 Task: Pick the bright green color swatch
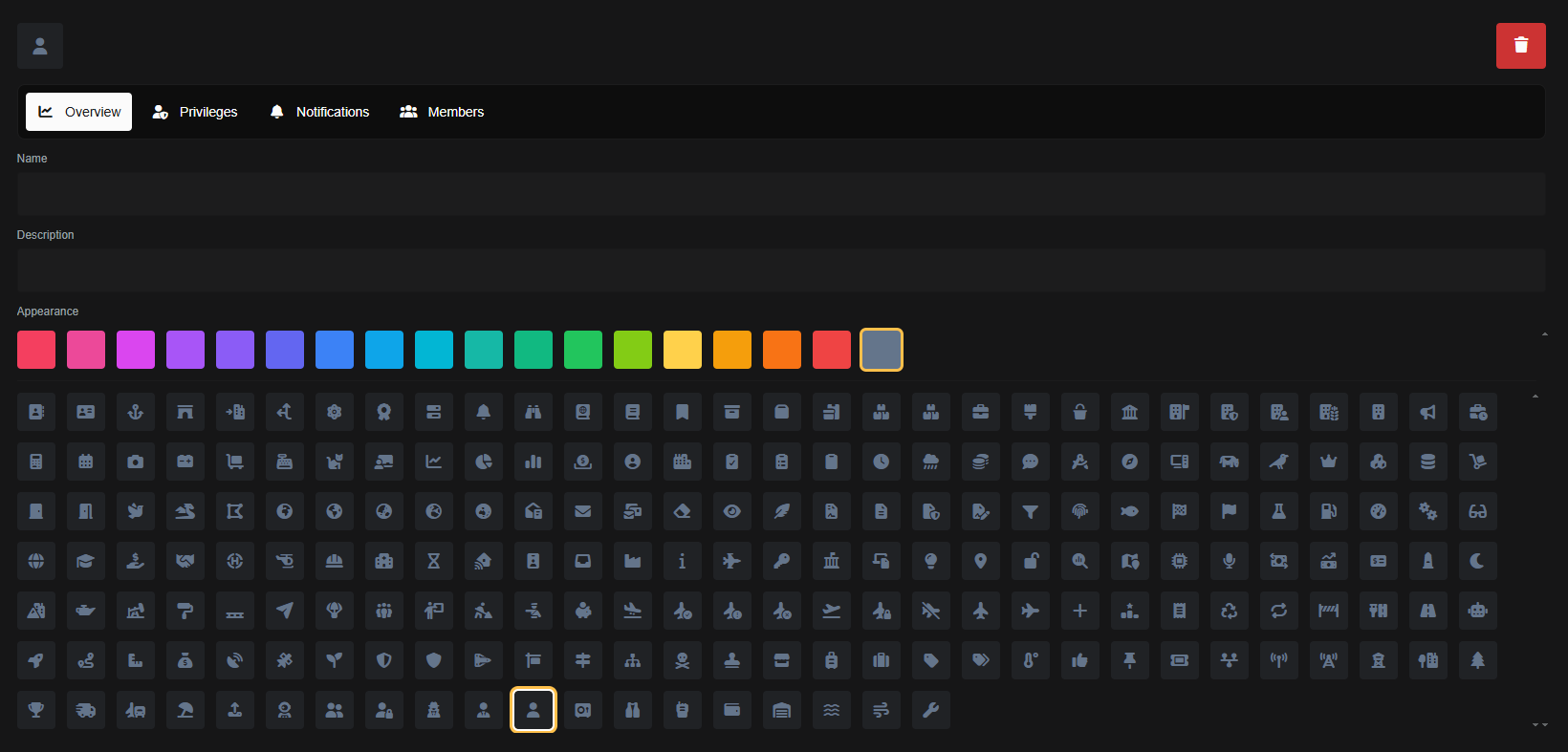coord(583,350)
